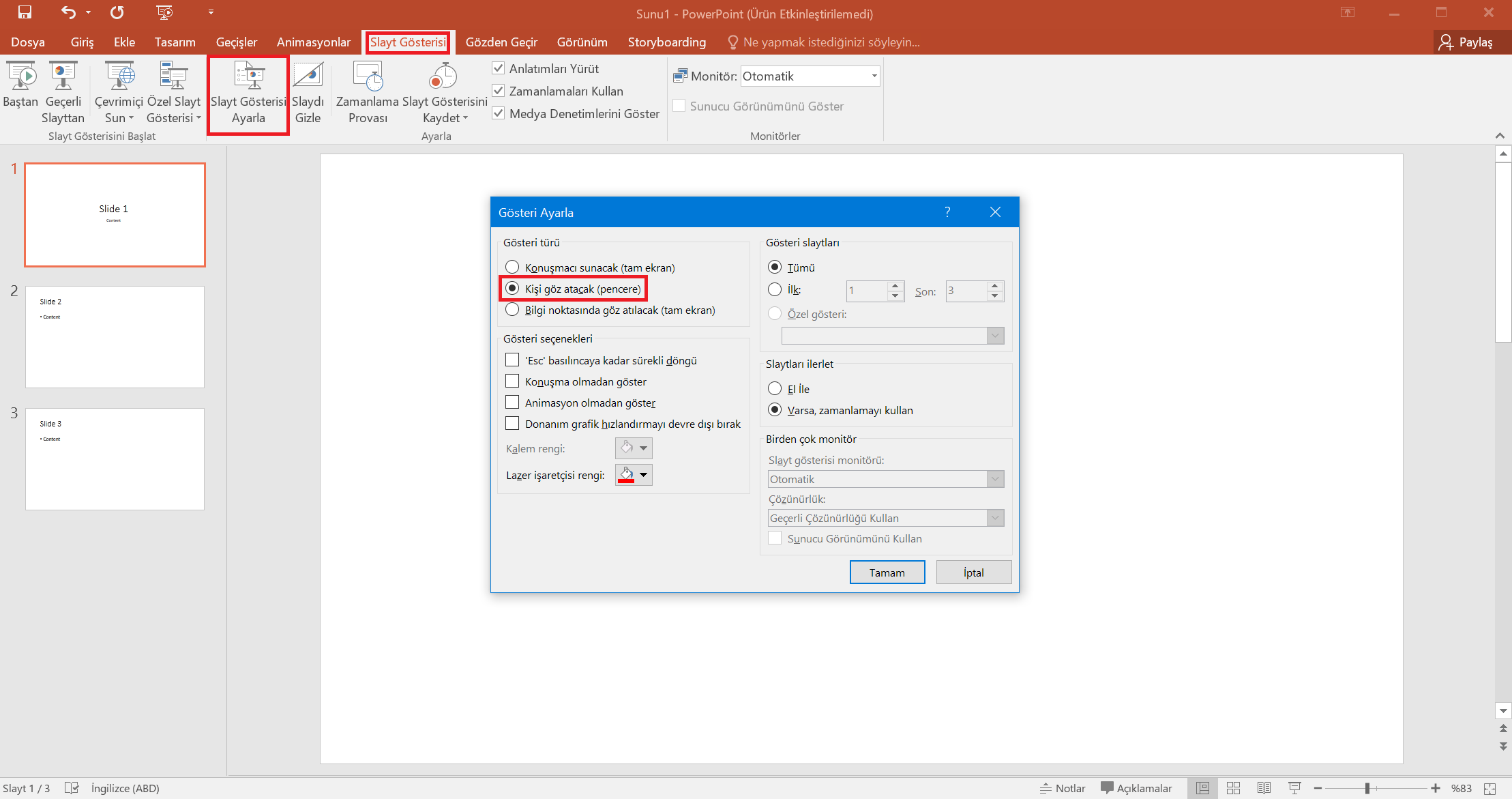The height and width of the screenshot is (799, 1512).
Task: Enable Animasyon olmadan göster checkbox
Action: point(512,402)
